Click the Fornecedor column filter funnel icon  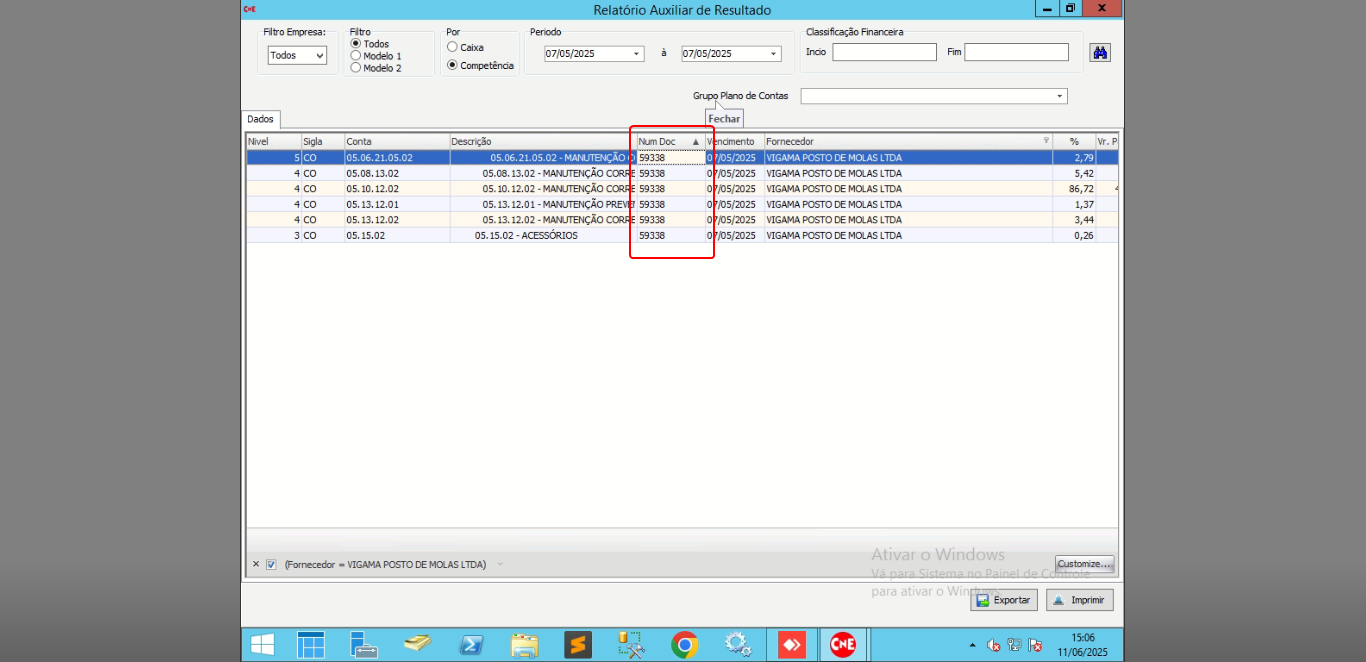coord(1046,142)
